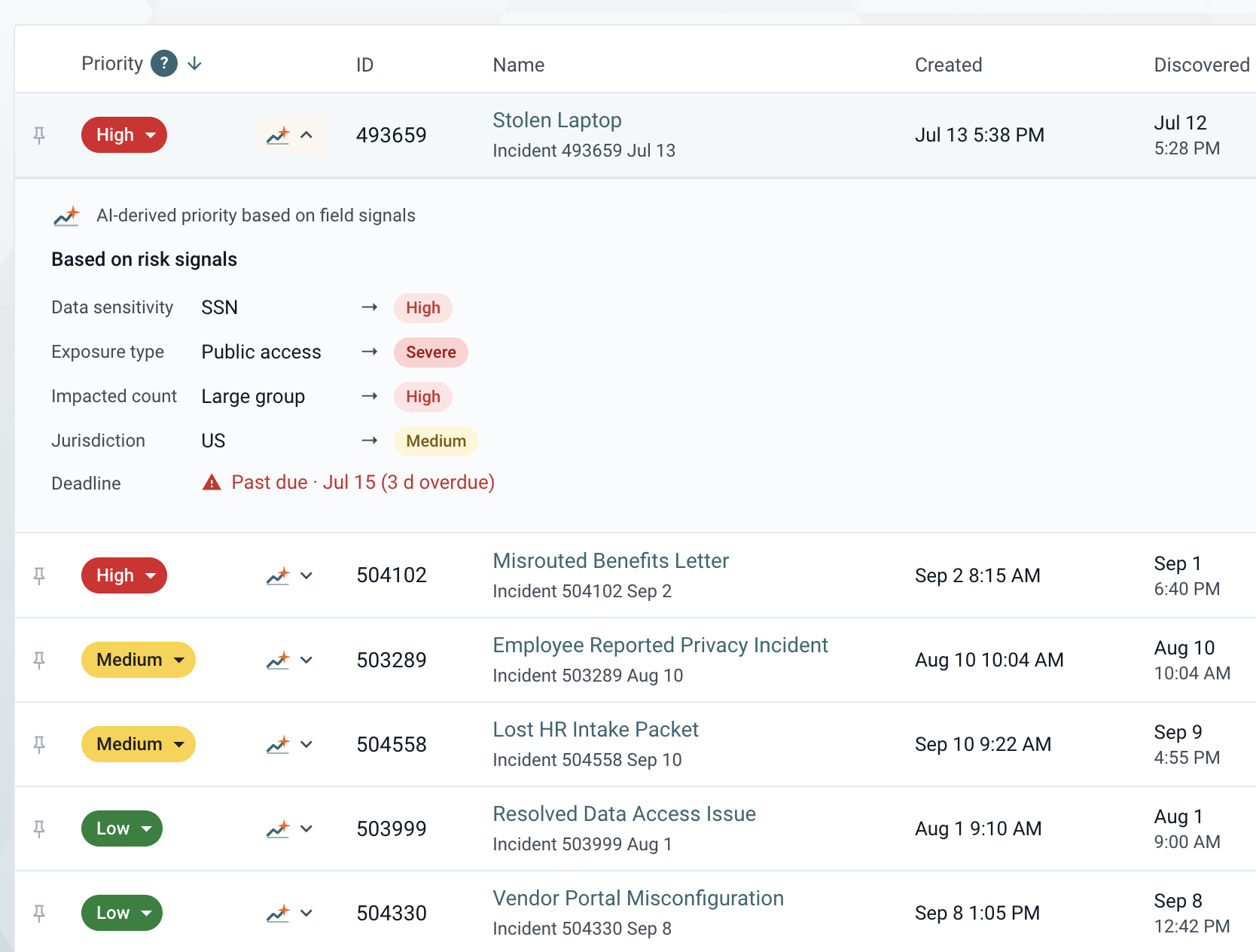Click the AI-derived priority sparkle icon in details
Image resolution: width=1256 pixels, height=952 pixels.
(67, 216)
